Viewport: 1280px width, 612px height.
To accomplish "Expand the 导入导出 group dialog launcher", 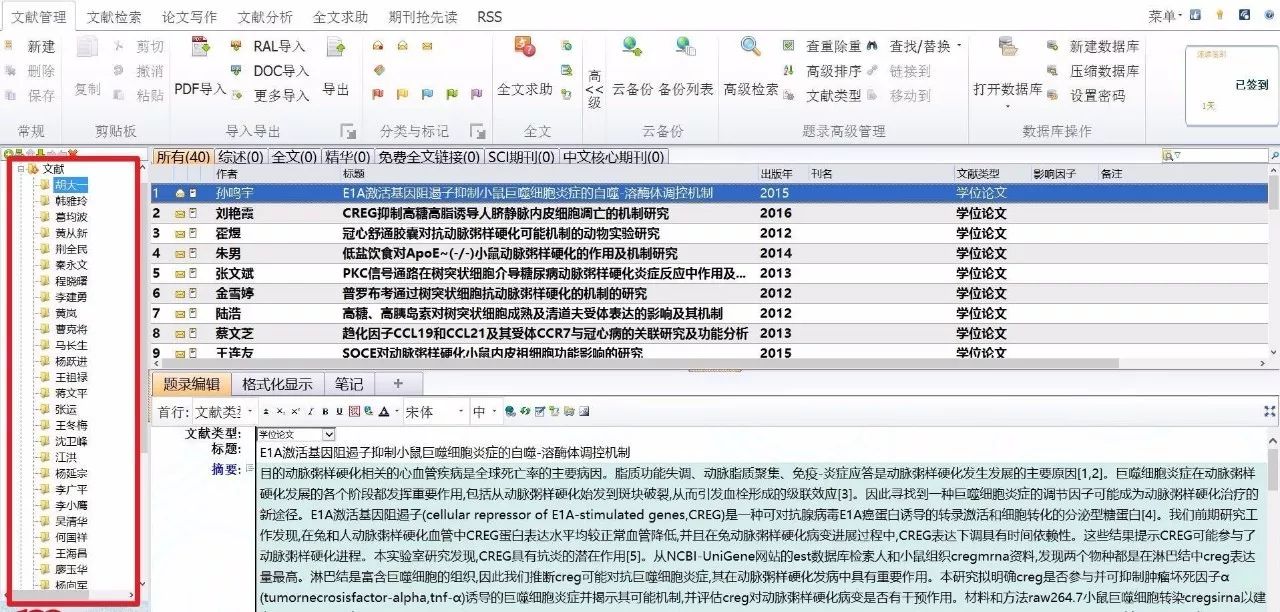I will 348,131.
